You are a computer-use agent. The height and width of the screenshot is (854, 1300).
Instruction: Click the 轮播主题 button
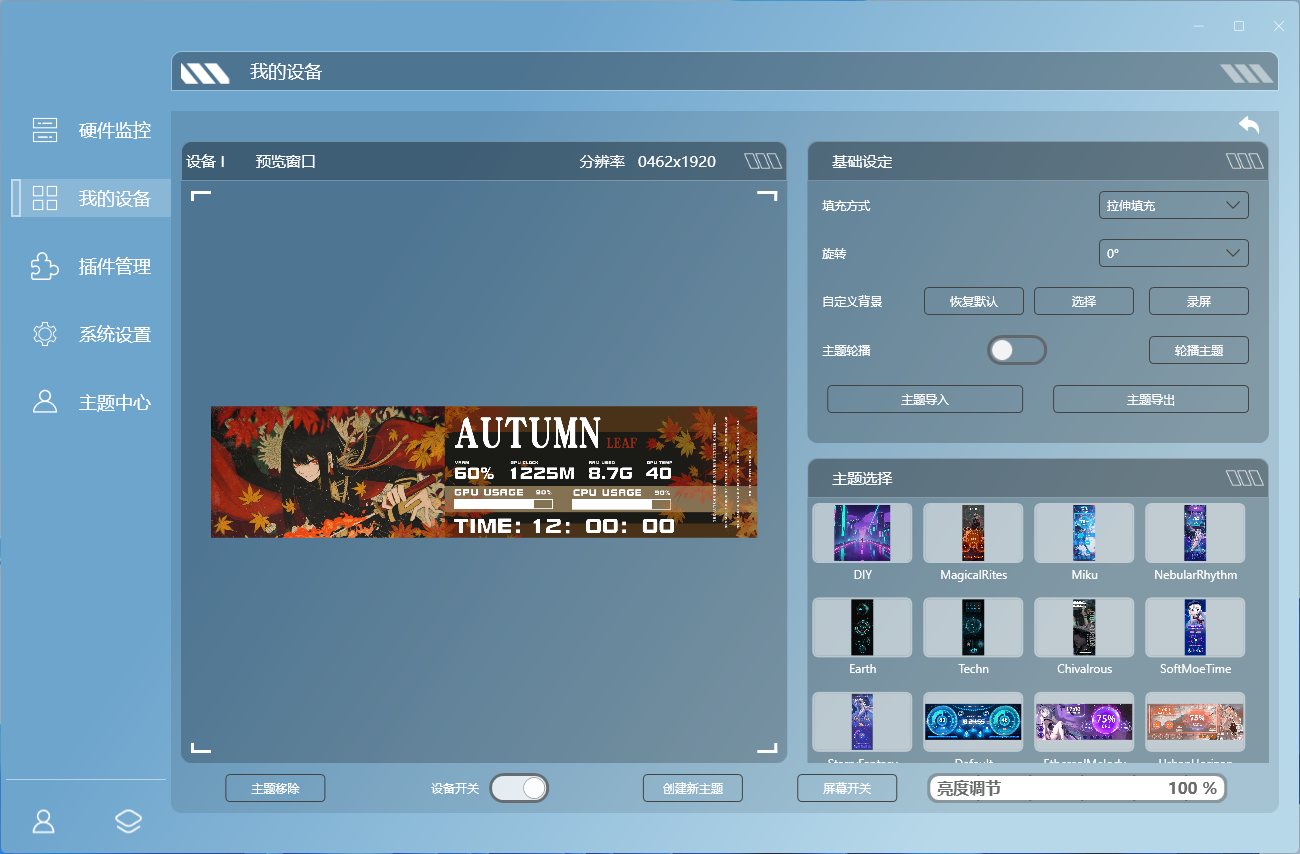(1199, 350)
